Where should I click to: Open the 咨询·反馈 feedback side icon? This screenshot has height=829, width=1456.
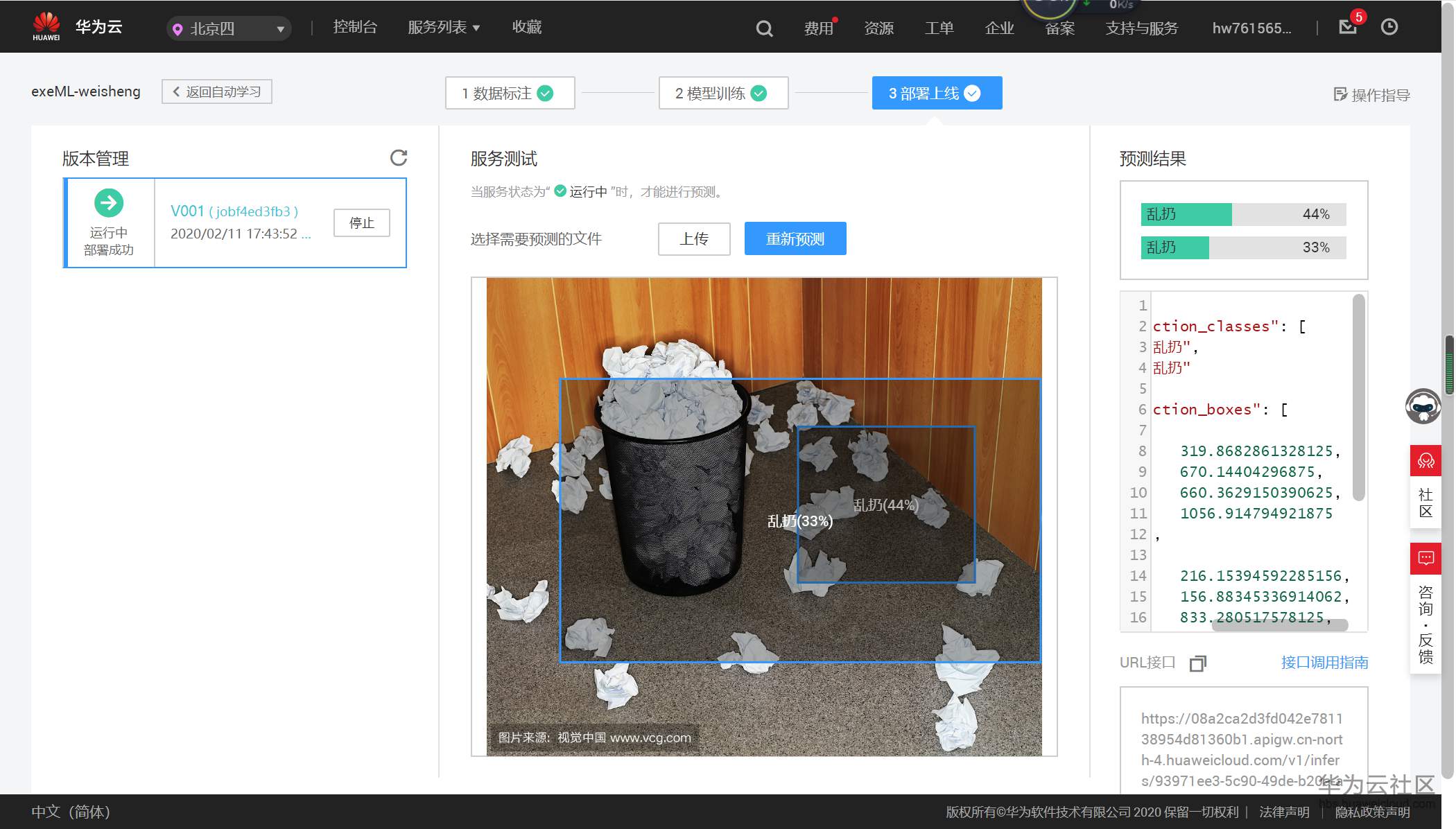point(1425,559)
